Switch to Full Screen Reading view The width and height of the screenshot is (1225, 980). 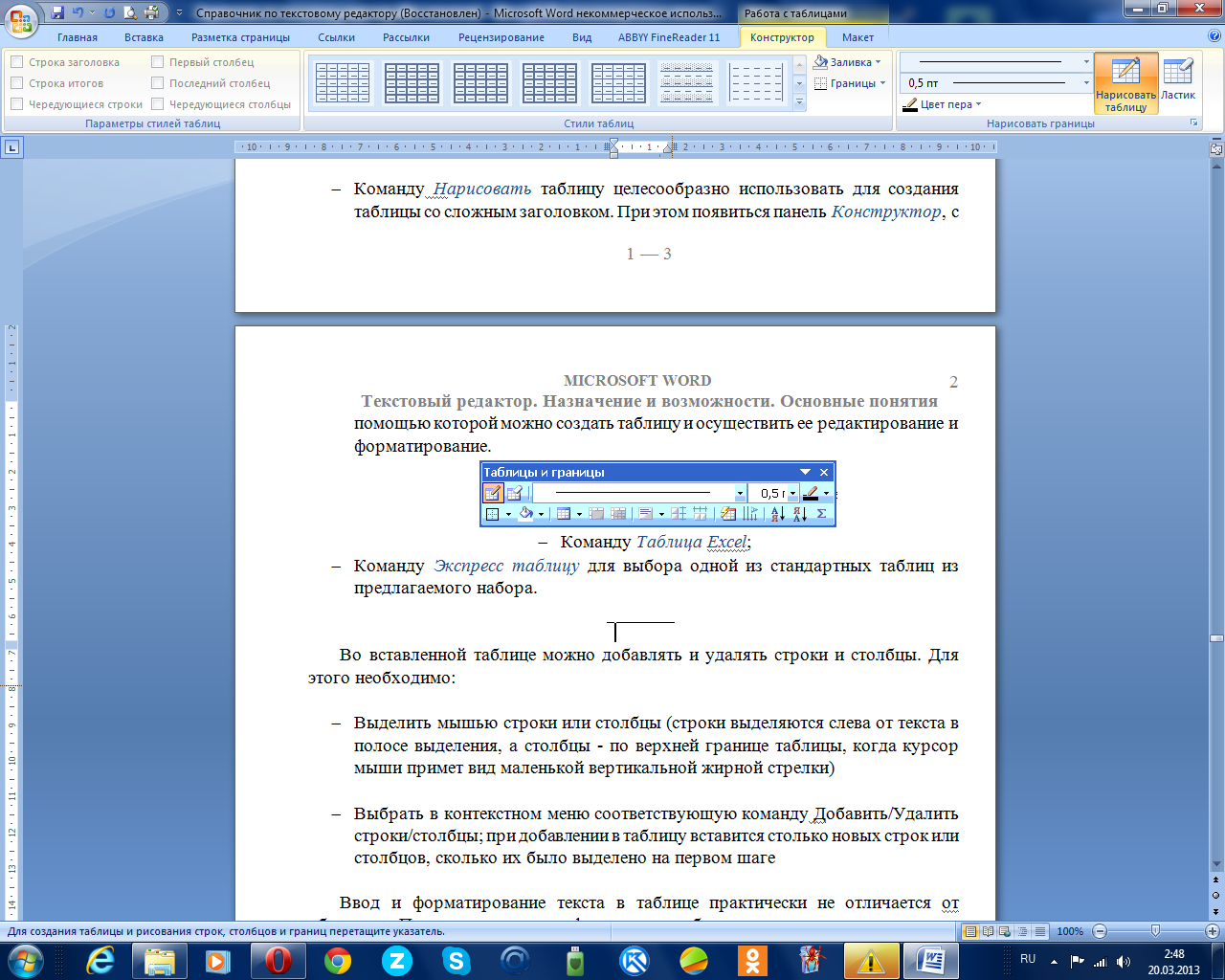click(988, 931)
